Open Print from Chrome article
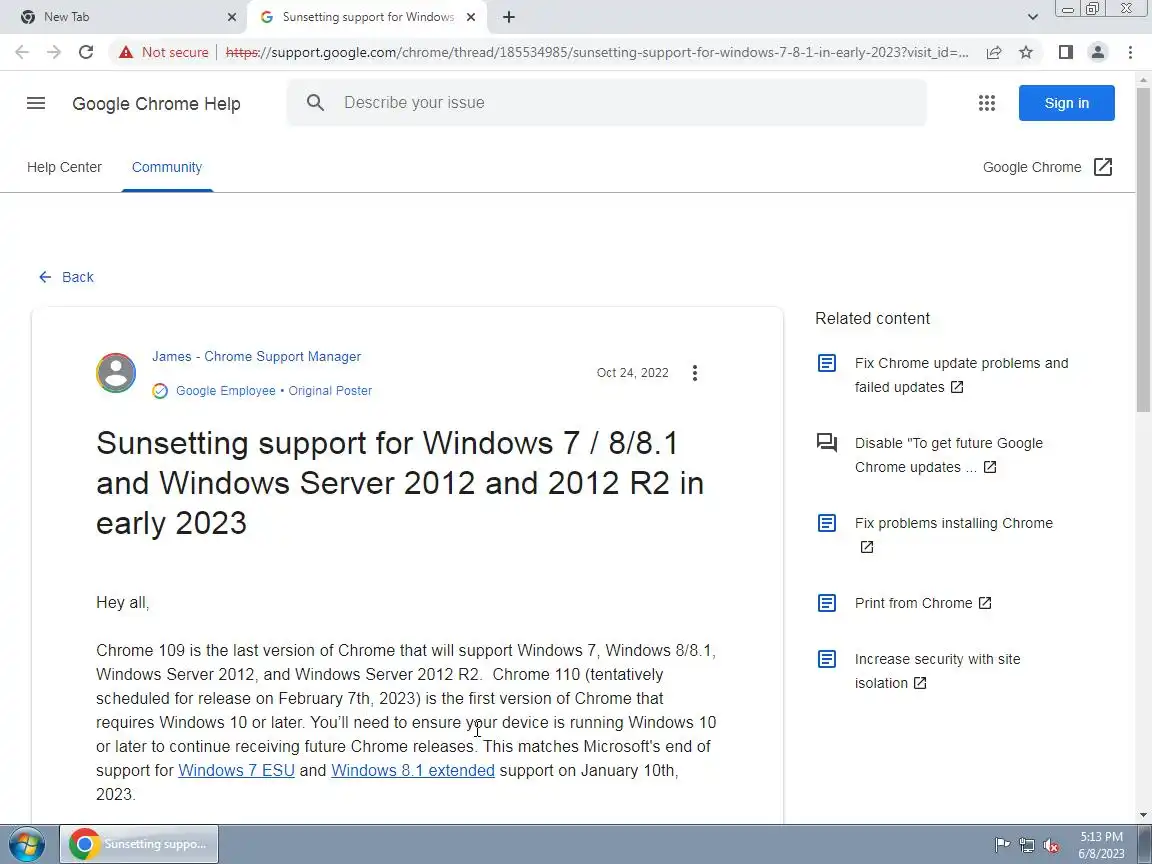The height and width of the screenshot is (864, 1152). point(923,603)
